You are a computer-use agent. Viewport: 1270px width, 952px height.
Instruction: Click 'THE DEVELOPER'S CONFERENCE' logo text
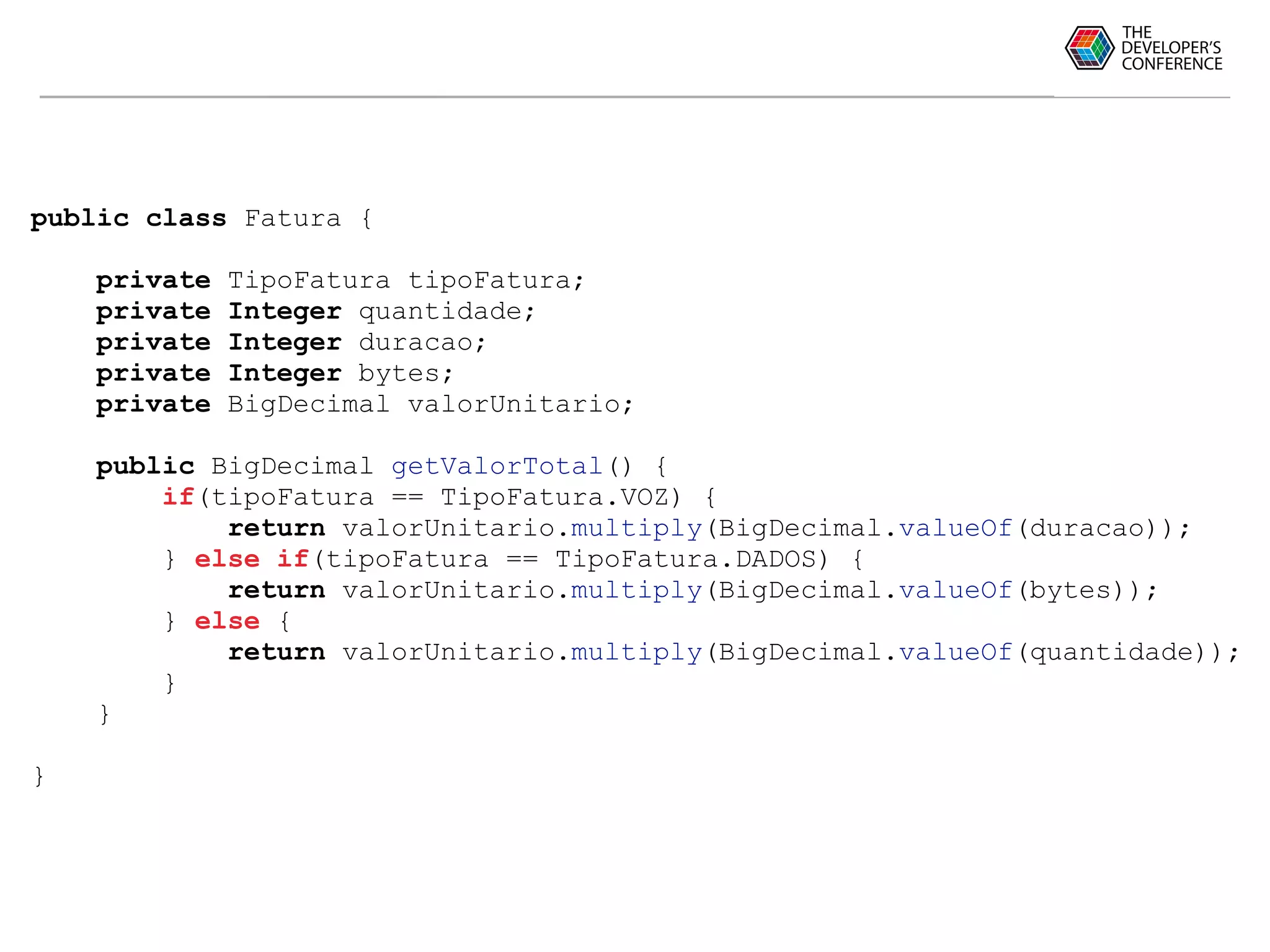[x=1171, y=48]
